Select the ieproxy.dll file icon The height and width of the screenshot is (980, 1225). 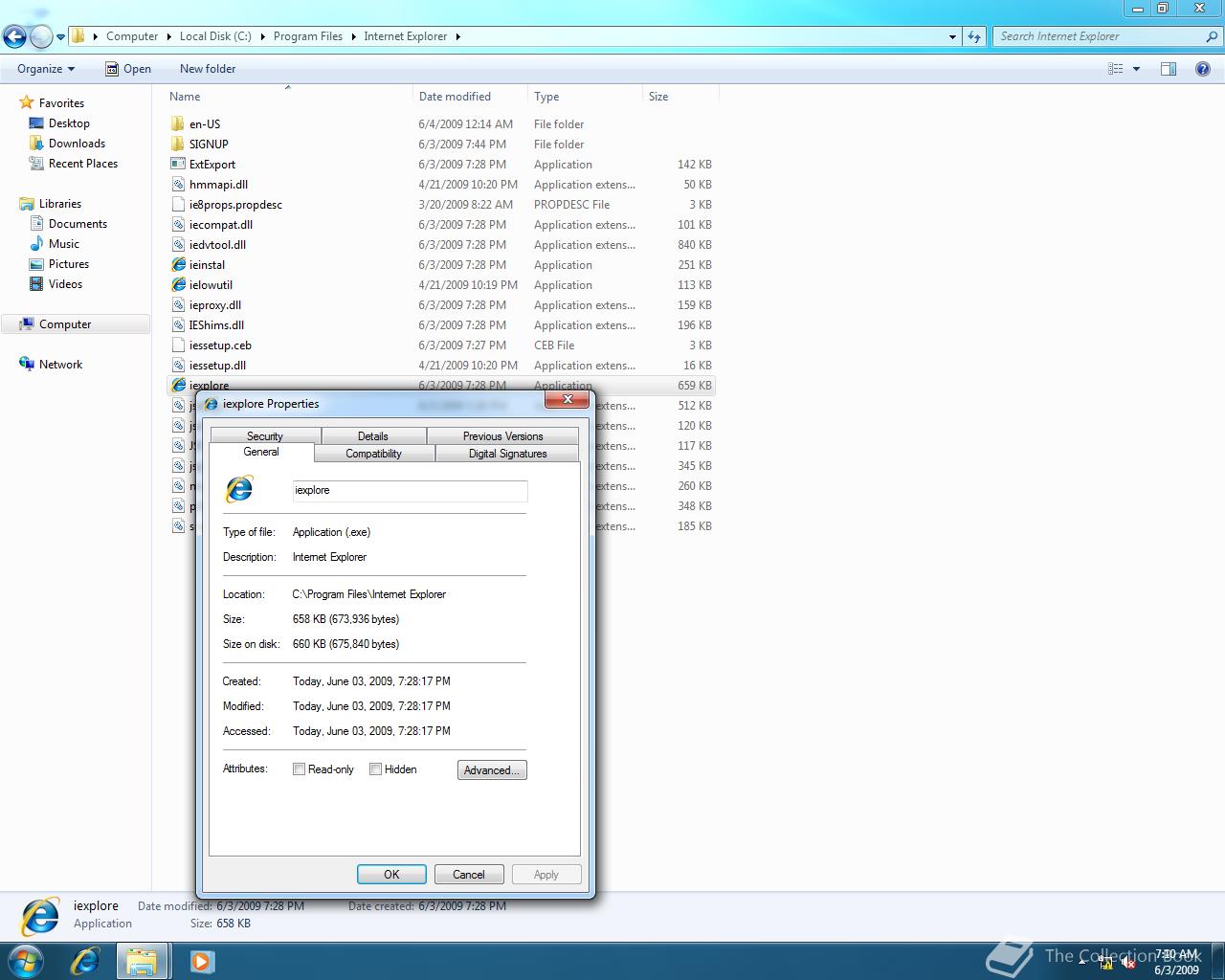(178, 305)
